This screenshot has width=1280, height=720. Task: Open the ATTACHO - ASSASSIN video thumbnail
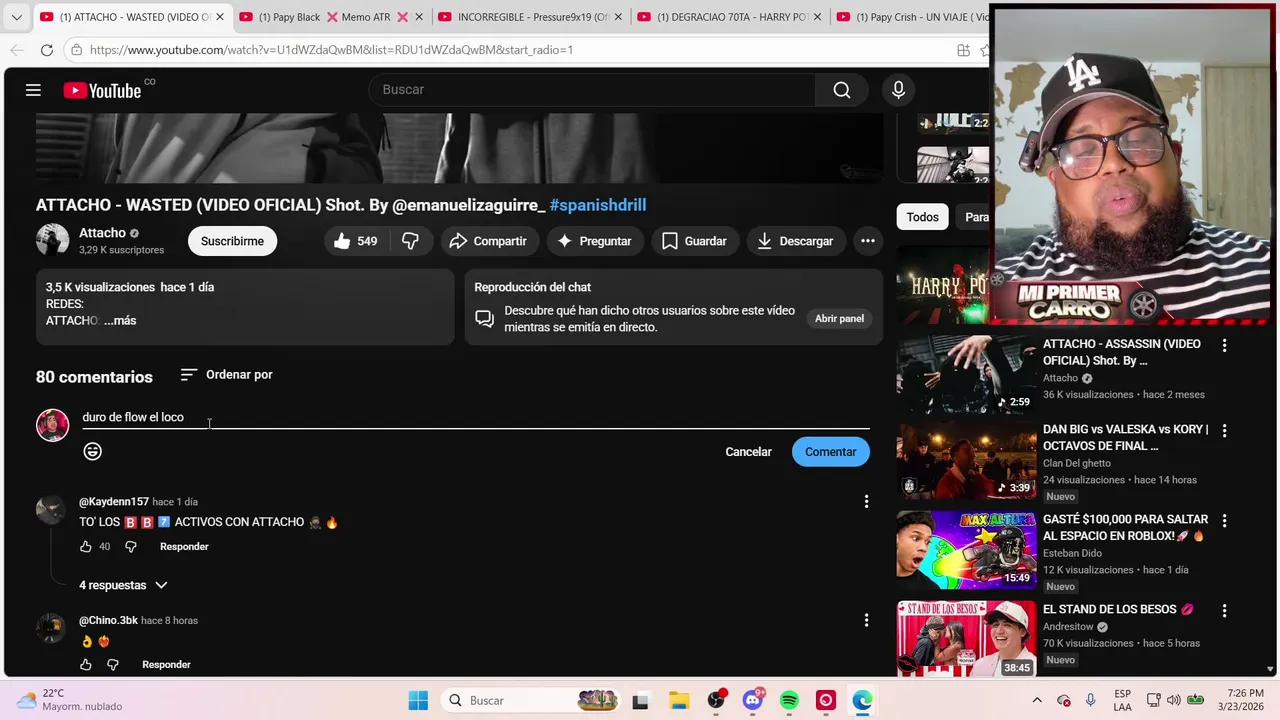966,374
